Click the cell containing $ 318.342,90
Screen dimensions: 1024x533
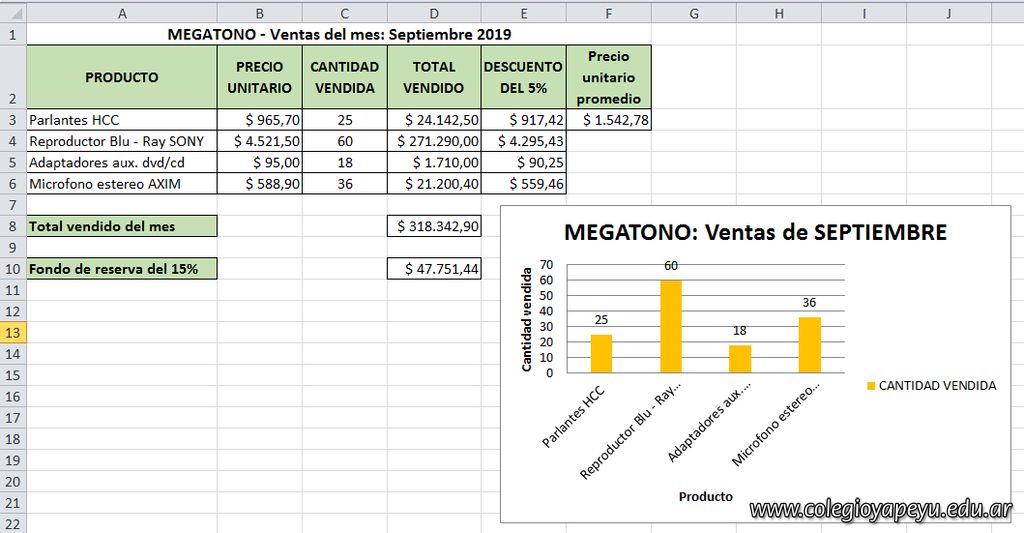click(x=434, y=226)
